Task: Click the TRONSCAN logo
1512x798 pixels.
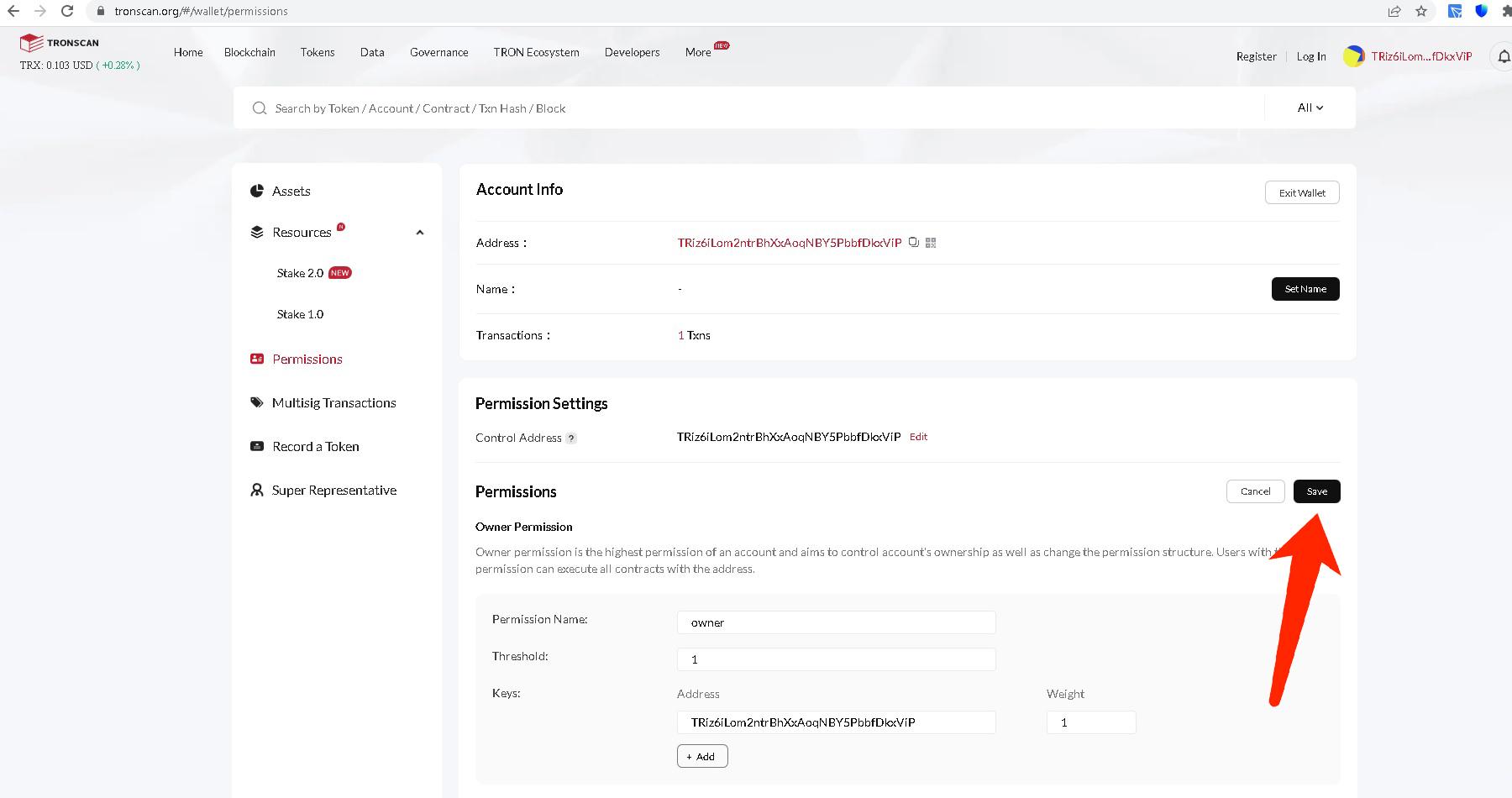Action: click(60, 43)
